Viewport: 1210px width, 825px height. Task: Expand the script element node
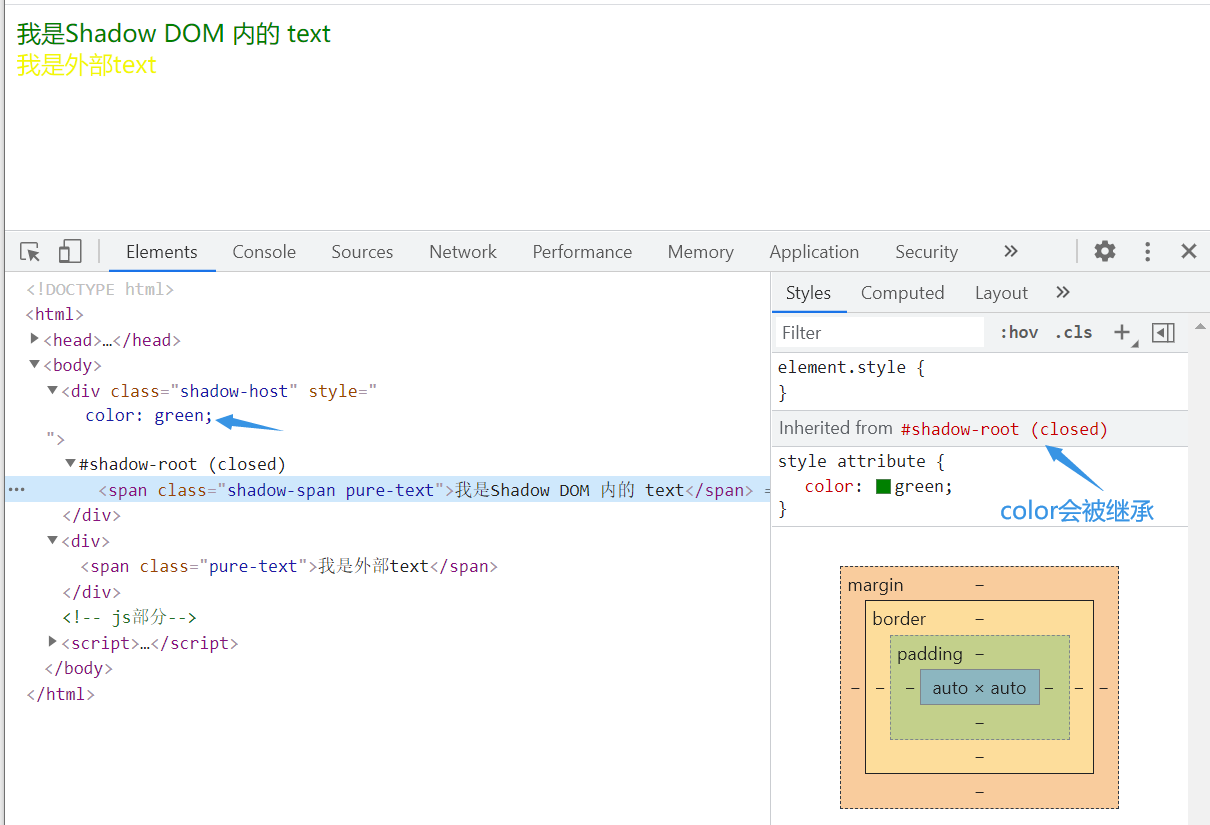(x=53, y=641)
